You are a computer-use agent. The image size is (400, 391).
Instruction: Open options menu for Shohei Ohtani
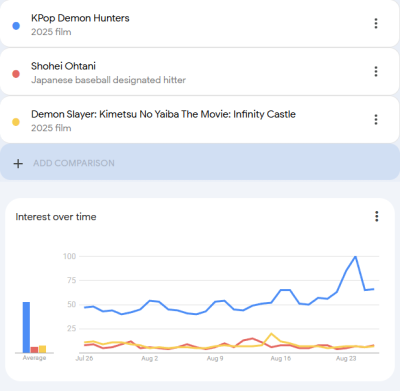click(376, 71)
